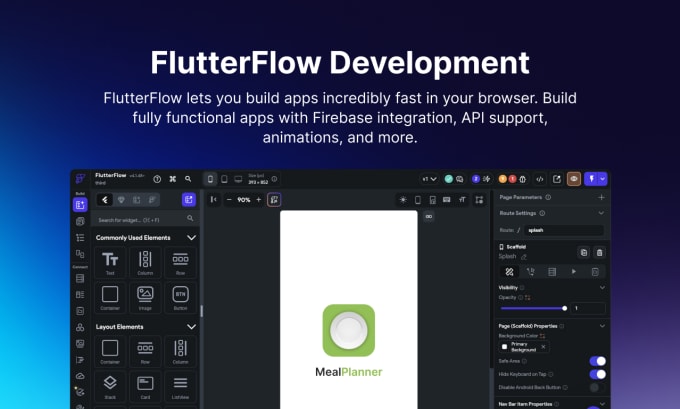Select the diamond components palette tab
Viewport: 680px width, 409px height.
click(121, 200)
